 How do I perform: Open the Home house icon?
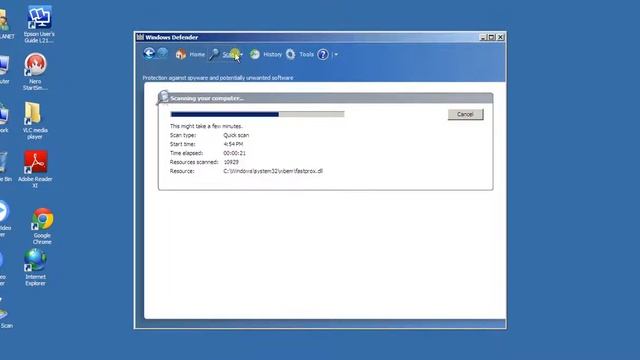point(181,54)
